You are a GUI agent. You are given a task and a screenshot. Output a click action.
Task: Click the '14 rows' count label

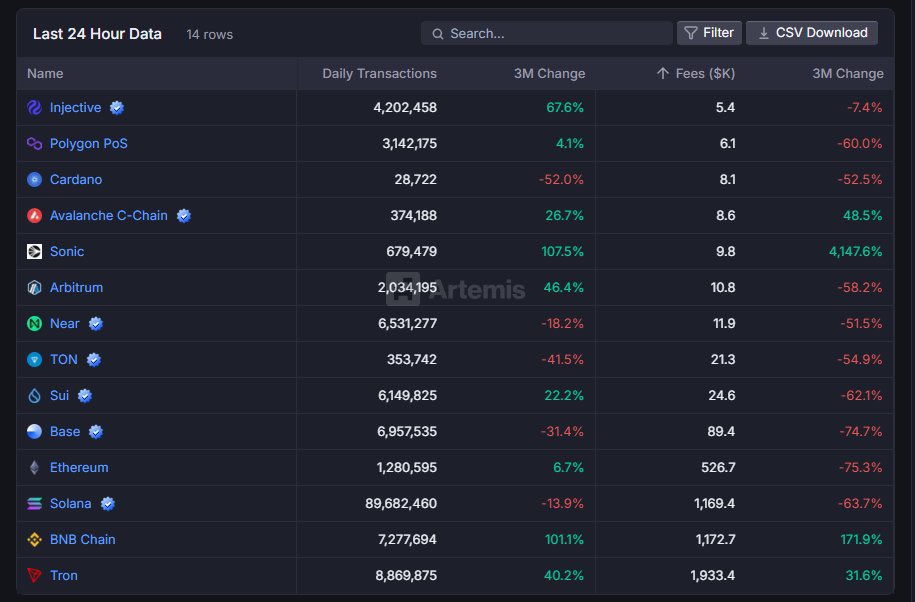209,34
